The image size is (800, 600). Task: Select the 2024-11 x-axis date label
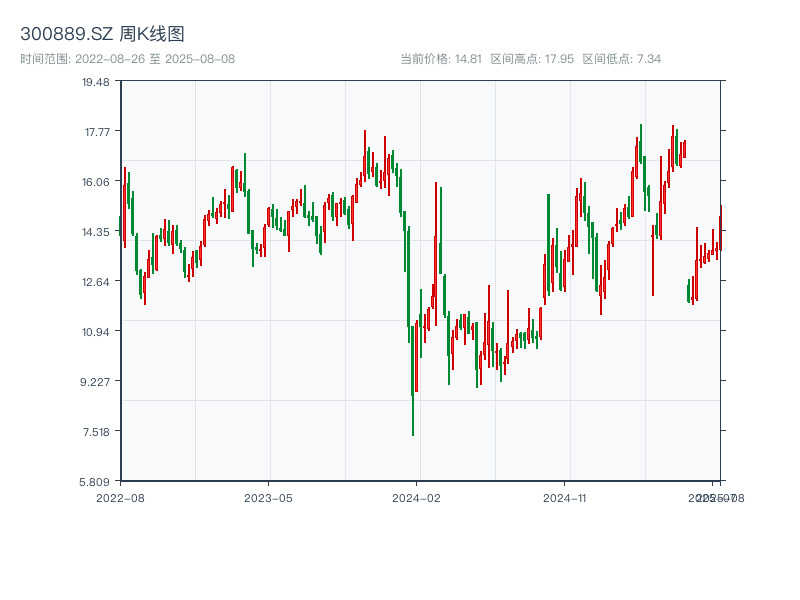[x=565, y=497]
